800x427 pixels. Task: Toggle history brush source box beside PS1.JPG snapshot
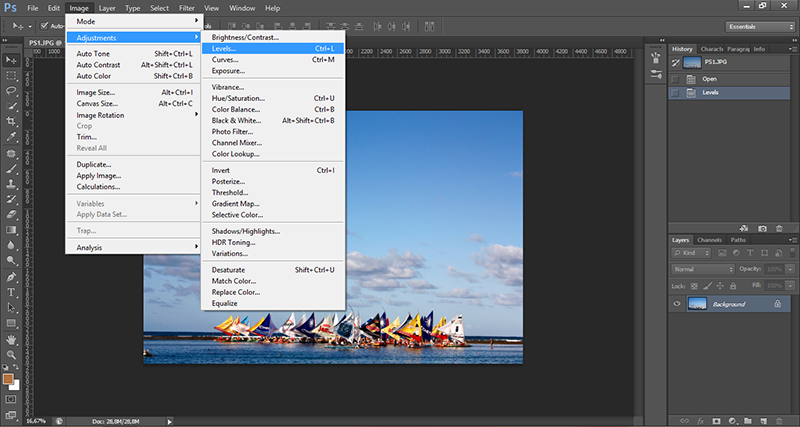(676, 63)
